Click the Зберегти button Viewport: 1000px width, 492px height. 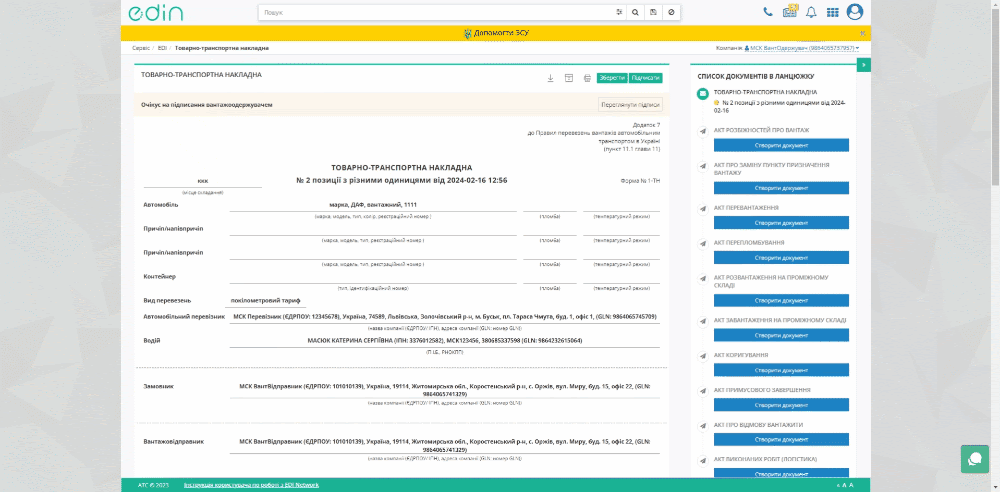(612, 78)
